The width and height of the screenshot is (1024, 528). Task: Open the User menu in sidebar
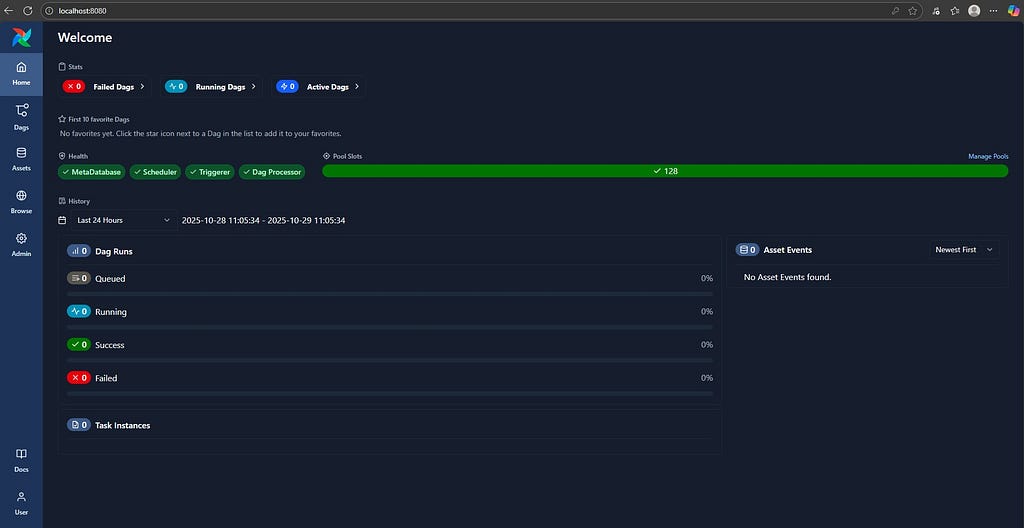point(21,503)
